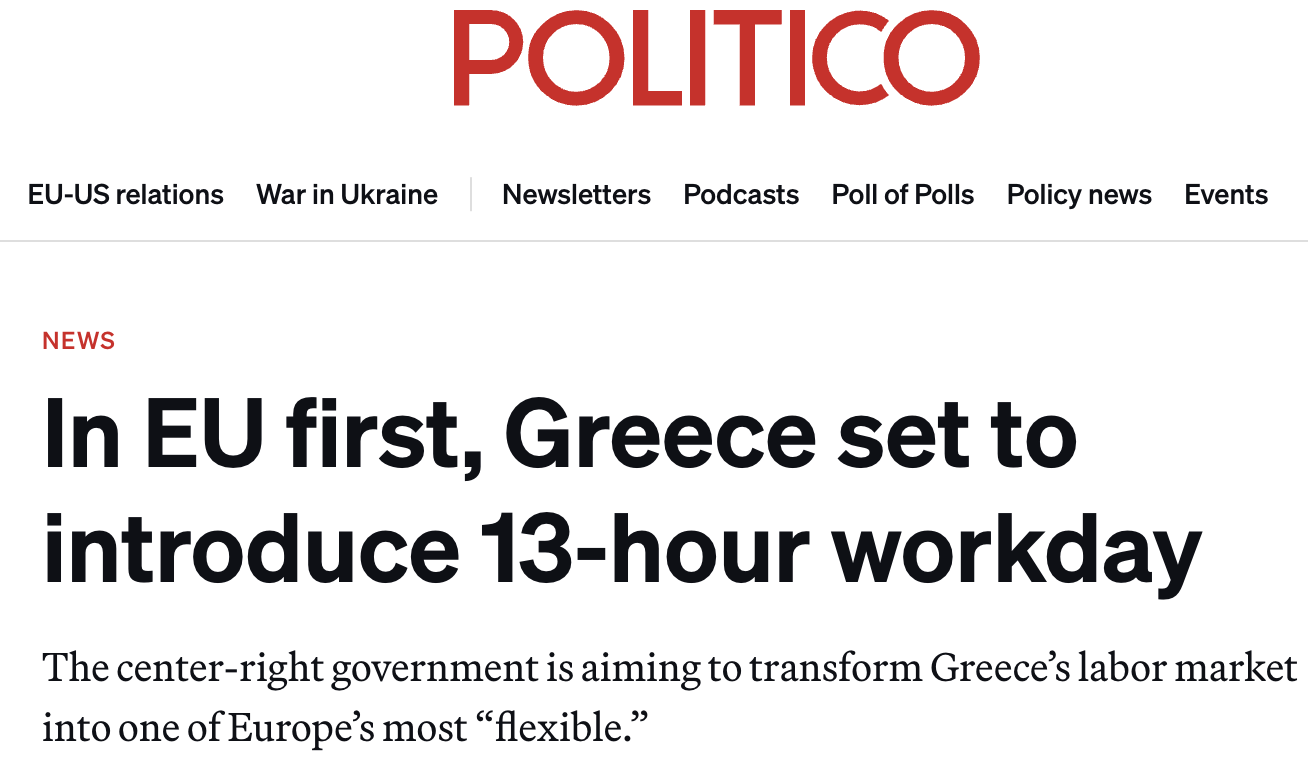Select Policy news in navigation
The width and height of the screenshot is (1308, 776).
pos(1079,194)
